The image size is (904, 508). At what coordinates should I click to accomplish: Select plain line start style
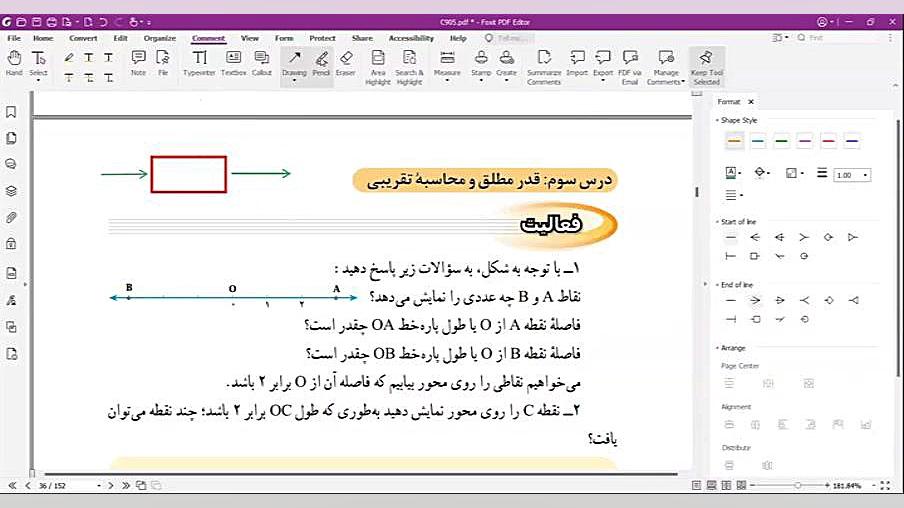tap(731, 238)
